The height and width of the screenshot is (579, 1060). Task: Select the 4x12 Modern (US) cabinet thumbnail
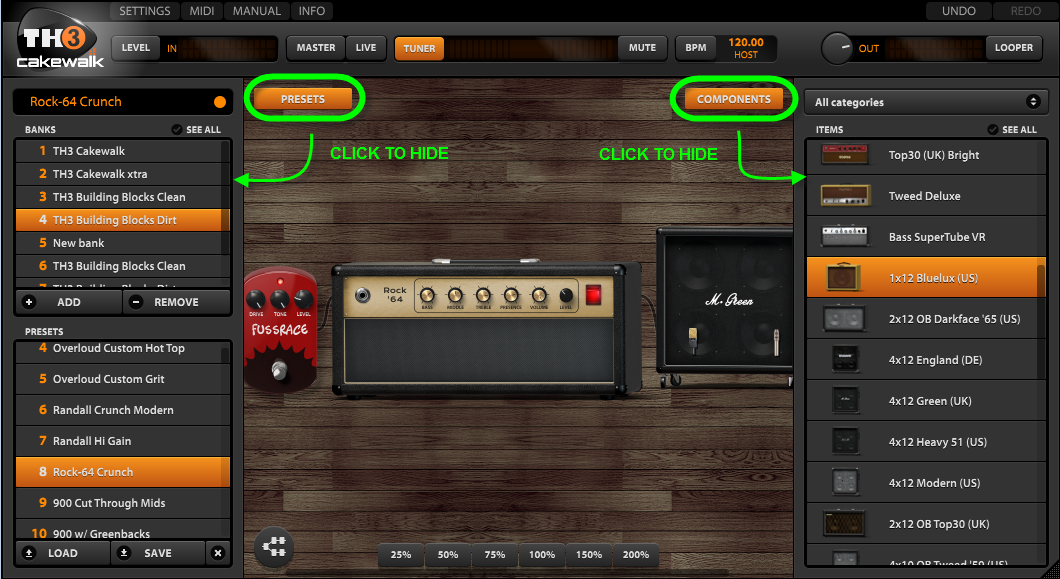[845, 482]
